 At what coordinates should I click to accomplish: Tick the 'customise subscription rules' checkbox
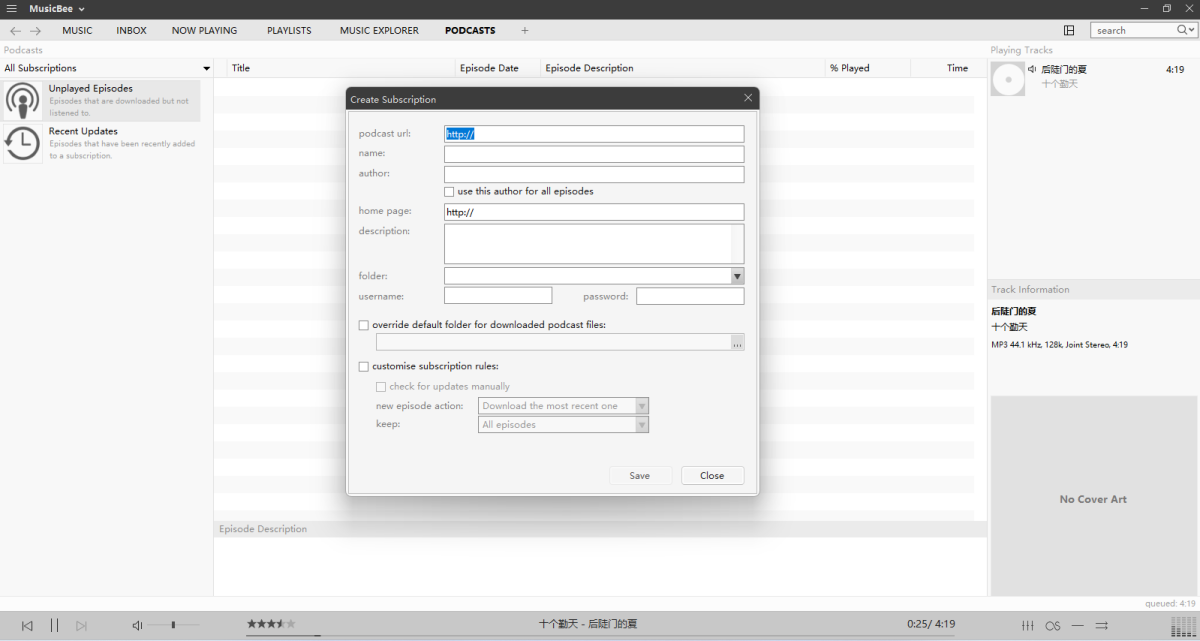[364, 367]
